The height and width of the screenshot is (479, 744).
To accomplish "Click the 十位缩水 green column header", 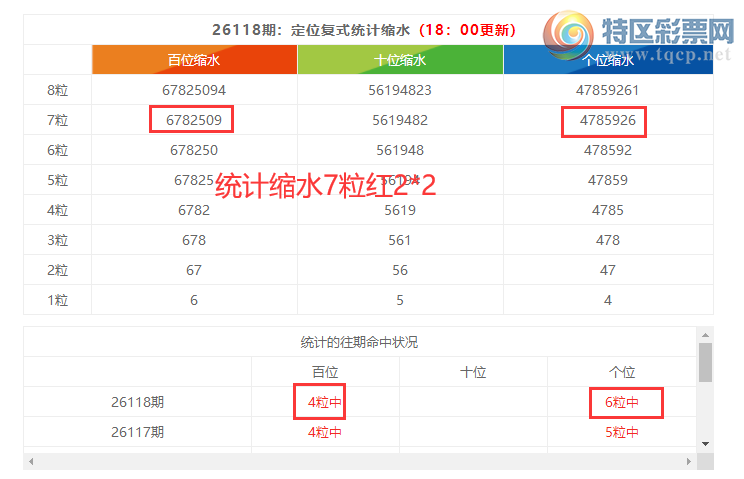I will (400, 60).
